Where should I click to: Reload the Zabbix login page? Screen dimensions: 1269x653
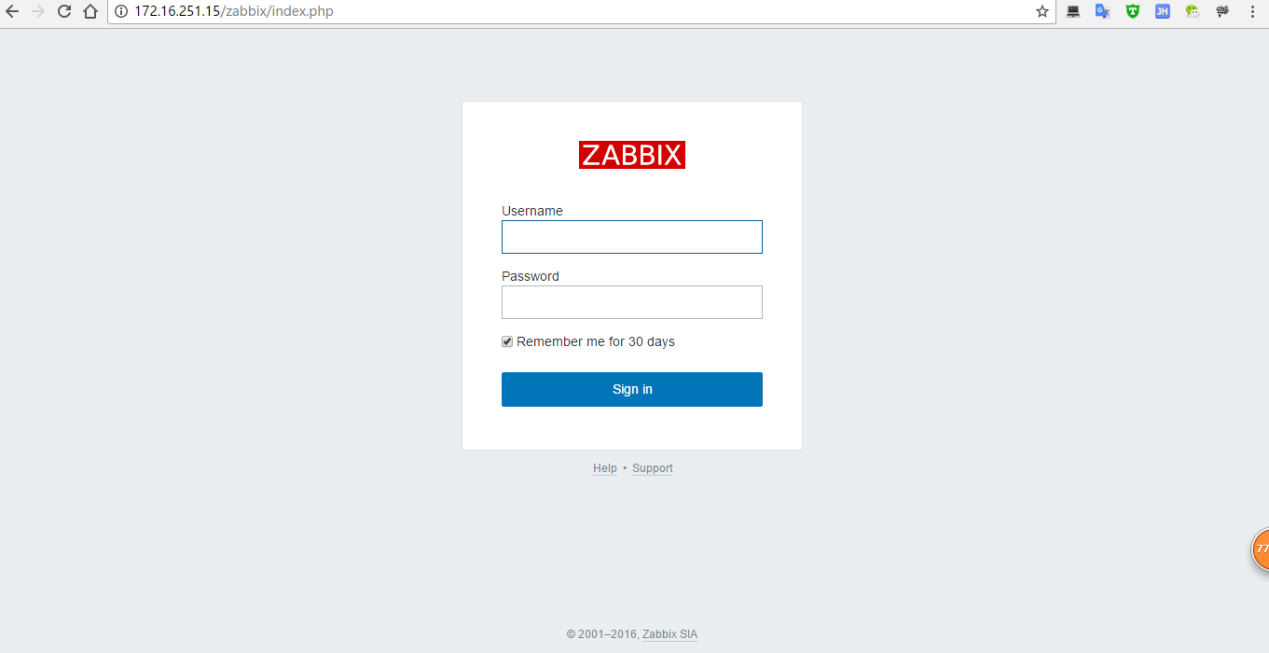pos(65,12)
